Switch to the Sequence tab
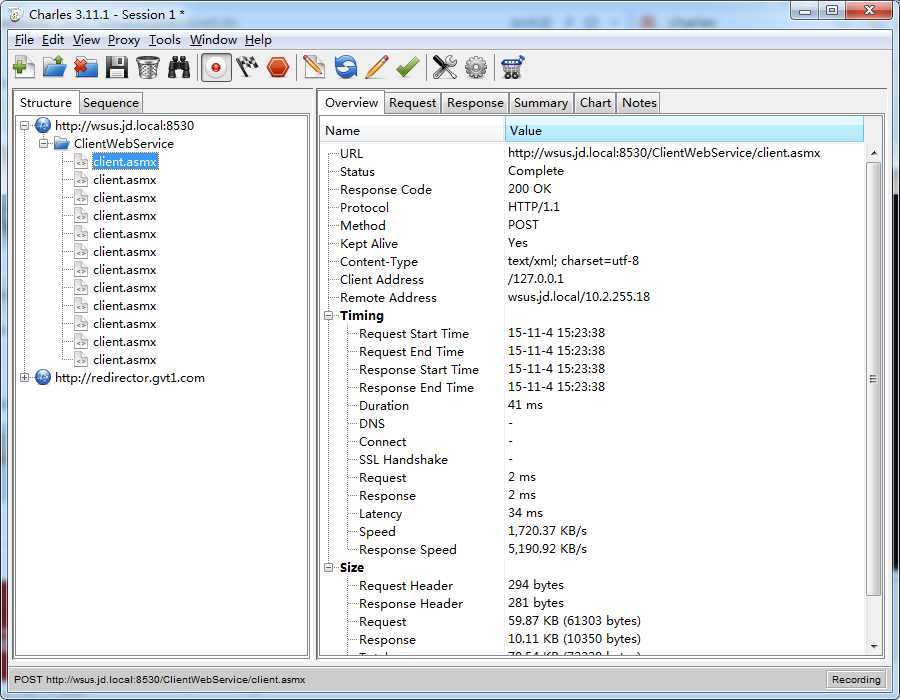The image size is (900, 700). [x=111, y=103]
